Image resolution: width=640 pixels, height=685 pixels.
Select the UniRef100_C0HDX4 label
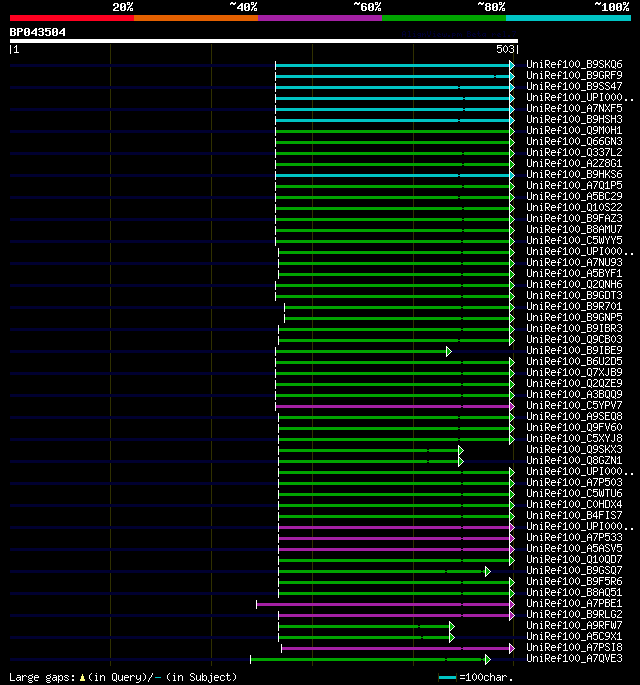point(574,504)
